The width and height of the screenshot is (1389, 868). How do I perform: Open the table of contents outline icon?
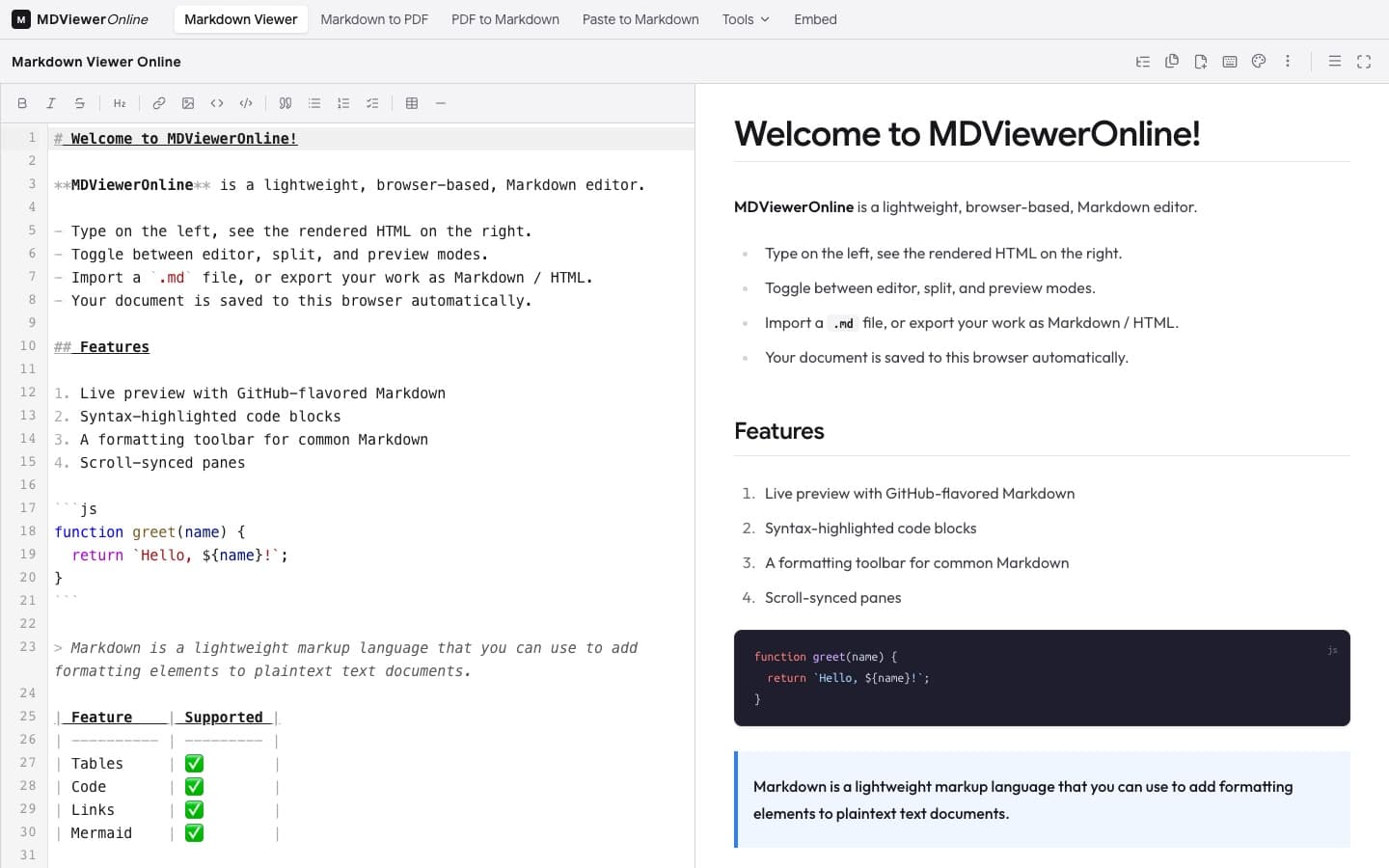(x=1143, y=62)
